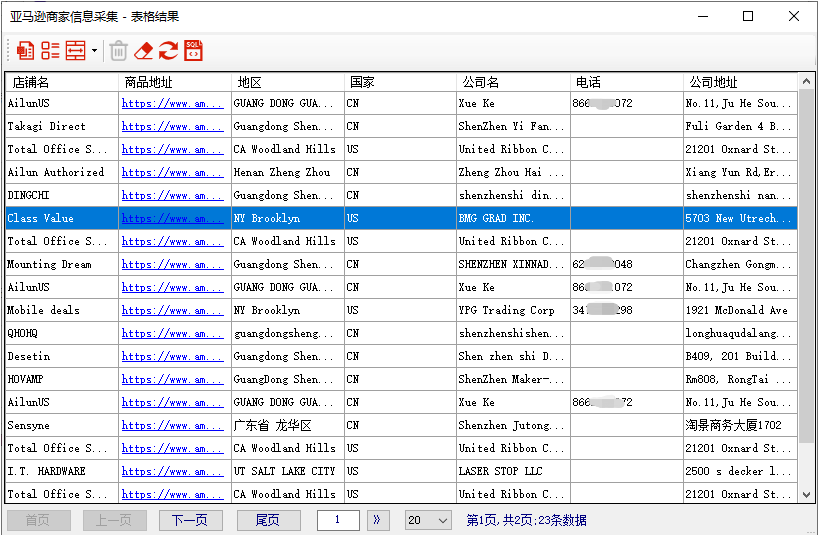This screenshot has width=818, height=537.
Task: Click the go-to-page double arrow button
Action: (377, 520)
